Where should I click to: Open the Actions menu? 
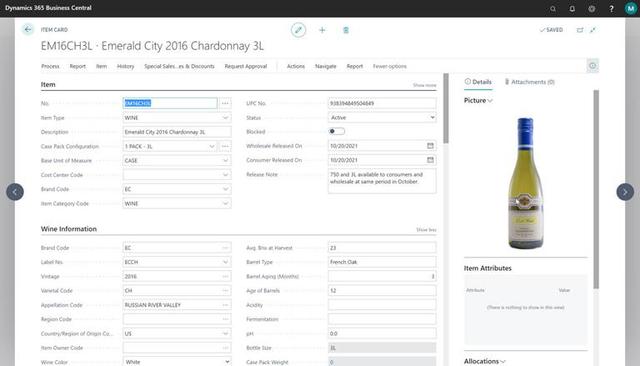pyautogui.click(x=296, y=66)
